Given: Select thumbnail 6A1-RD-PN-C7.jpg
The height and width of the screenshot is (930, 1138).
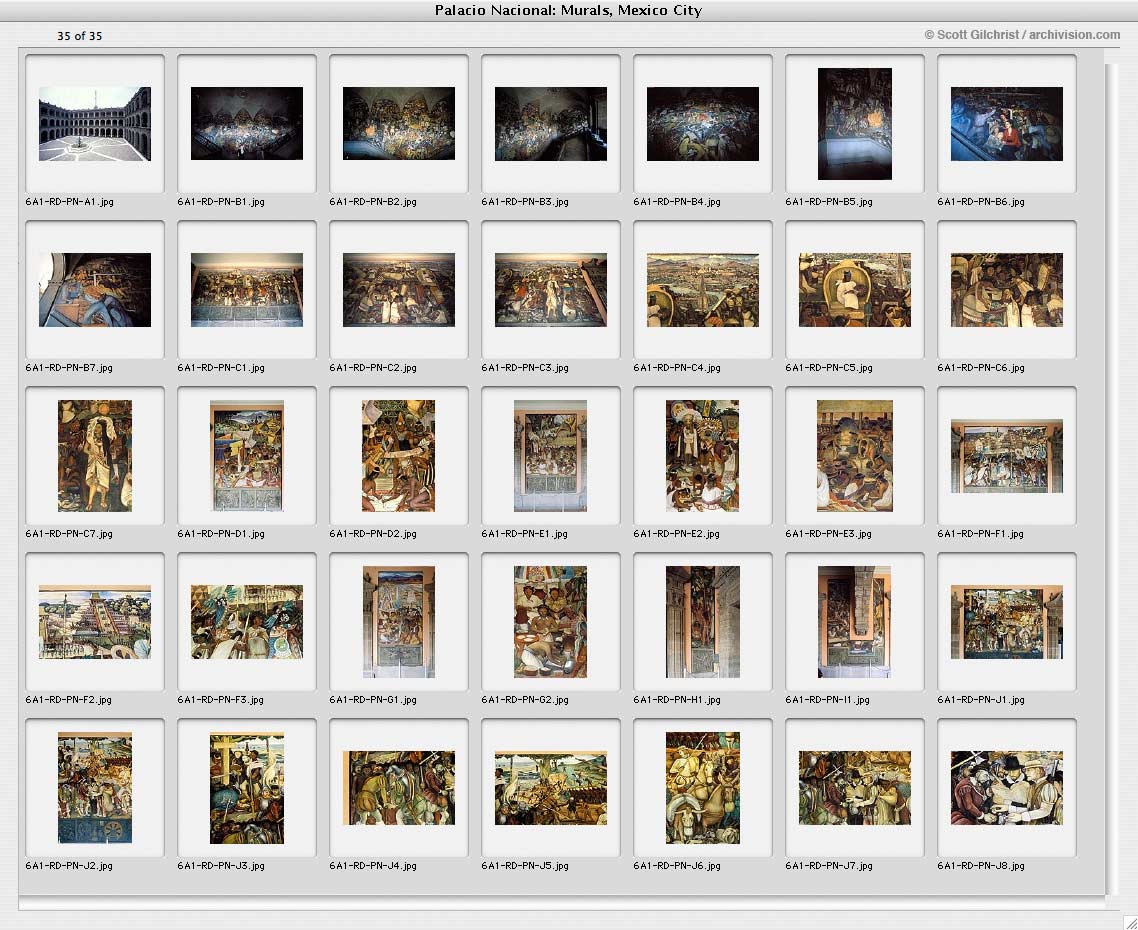Looking at the screenshot, I should pos(95,456).
